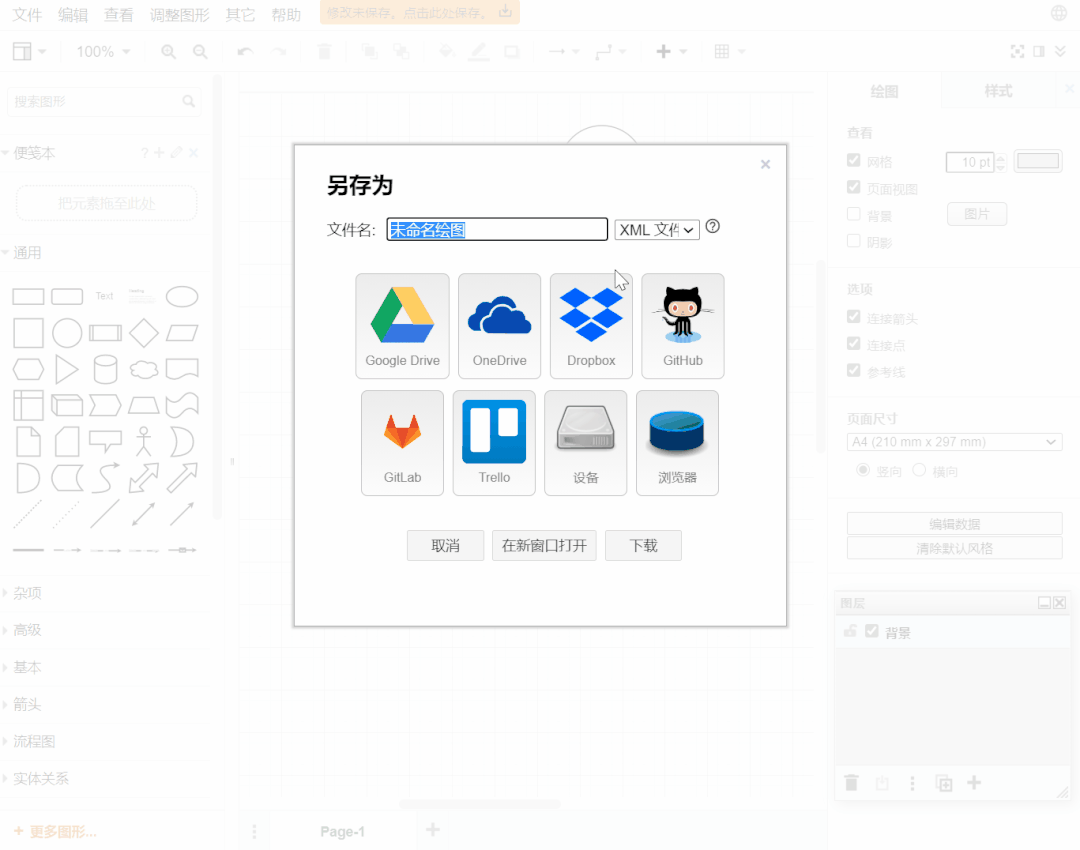This screenshot has height=850, width=1080.
Task: Open view layout dropdown in toolbar
Action: 29,52
